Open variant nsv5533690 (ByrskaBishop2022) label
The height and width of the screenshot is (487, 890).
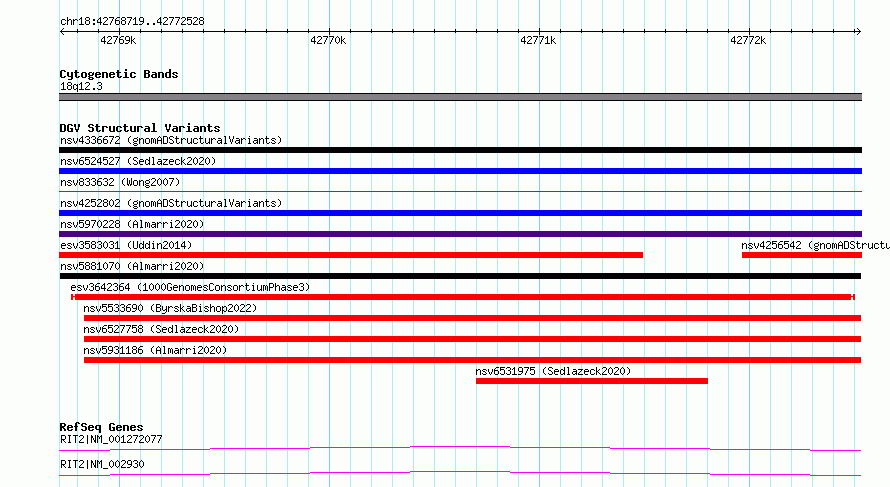pos(170,308)
